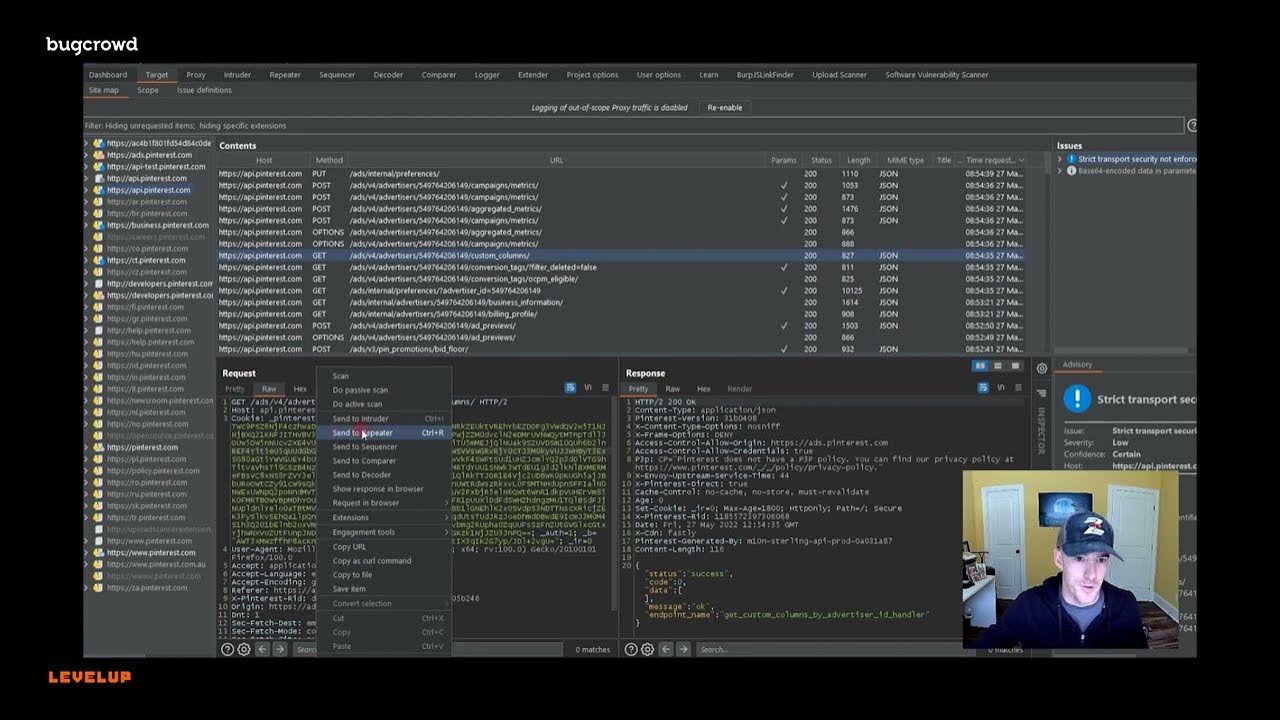Go to previous match in Request pane

click(x=262, y=650)
